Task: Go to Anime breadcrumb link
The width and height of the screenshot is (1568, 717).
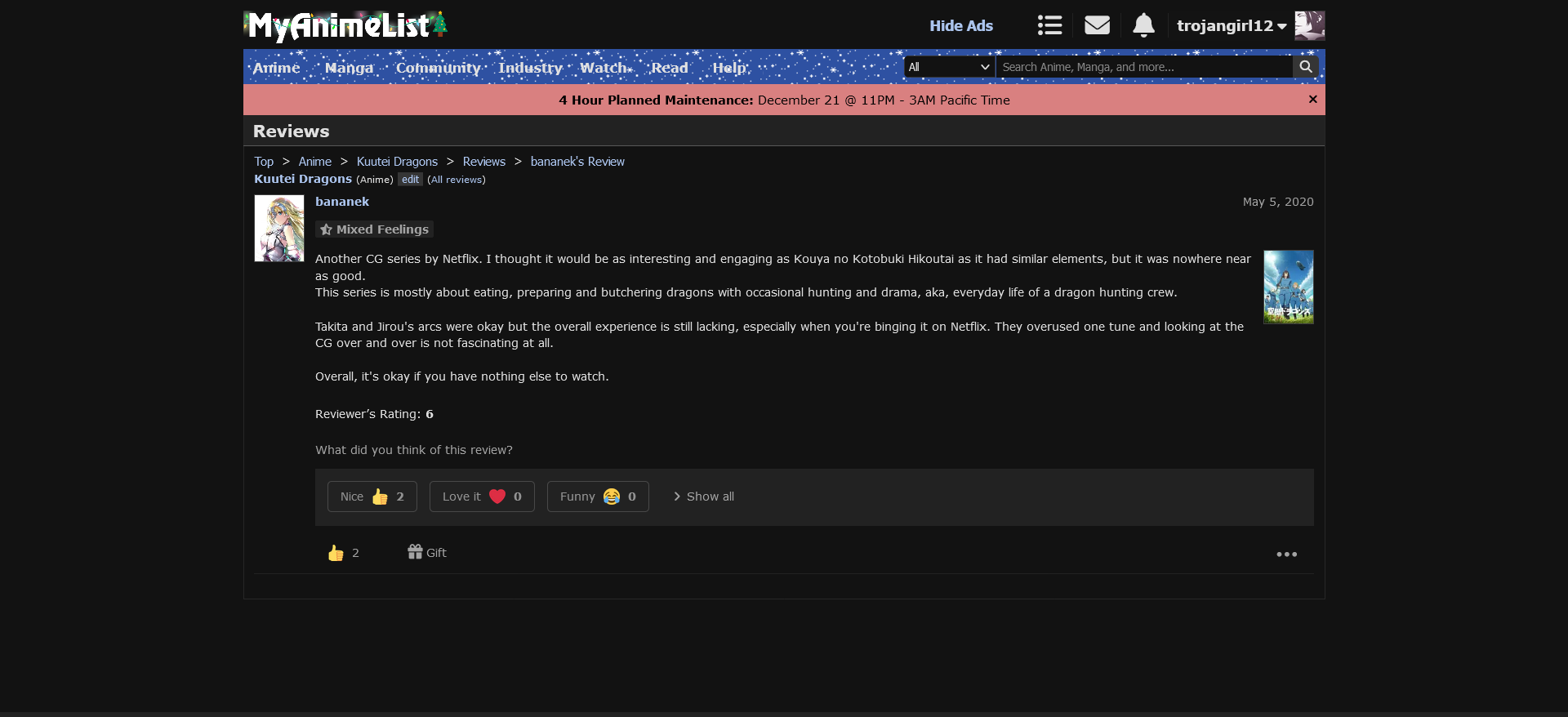Action: [x=315, y=162]
